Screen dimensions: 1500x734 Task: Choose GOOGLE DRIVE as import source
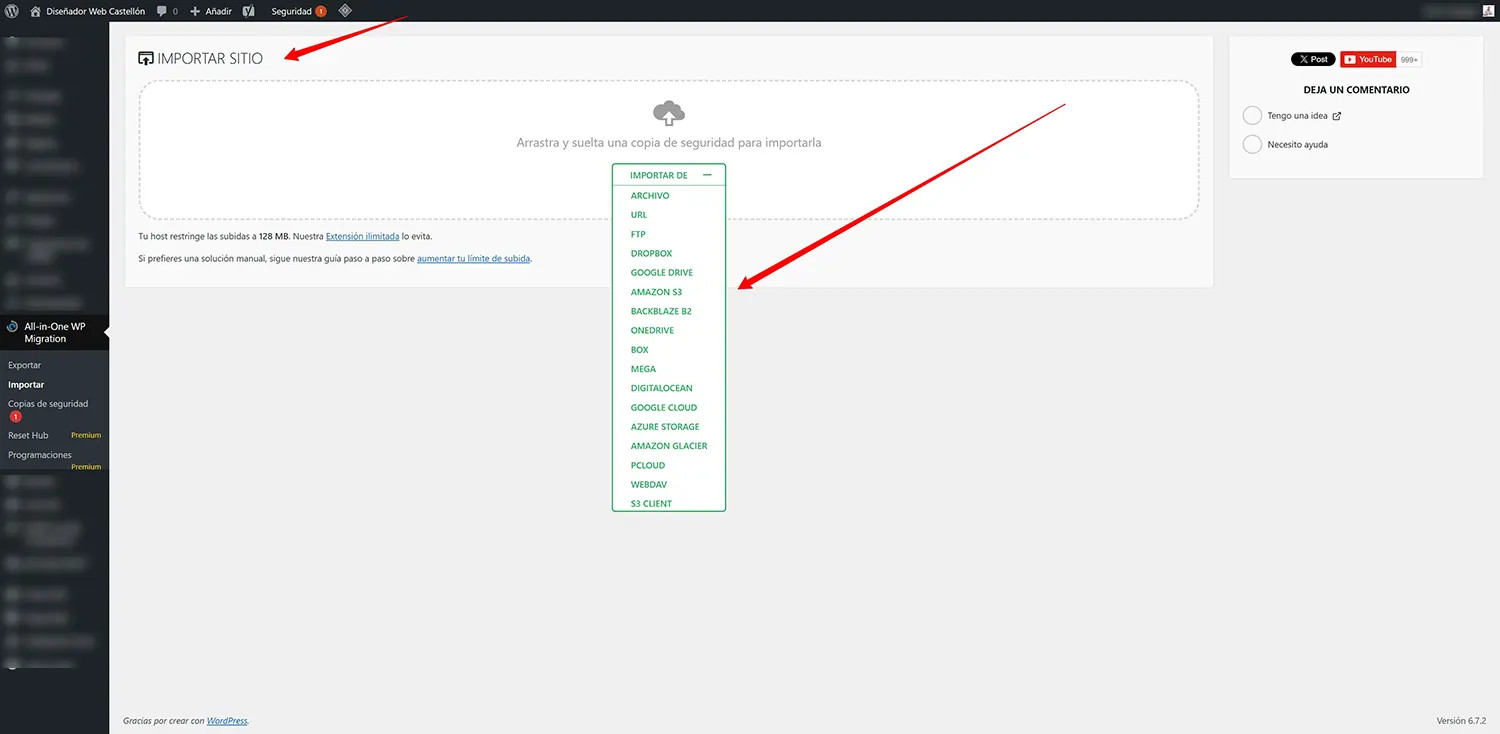click(x=663, y=272)
